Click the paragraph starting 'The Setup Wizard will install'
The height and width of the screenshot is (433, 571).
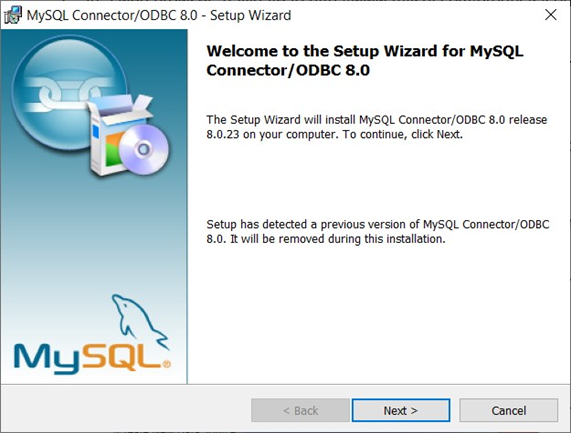377,127
